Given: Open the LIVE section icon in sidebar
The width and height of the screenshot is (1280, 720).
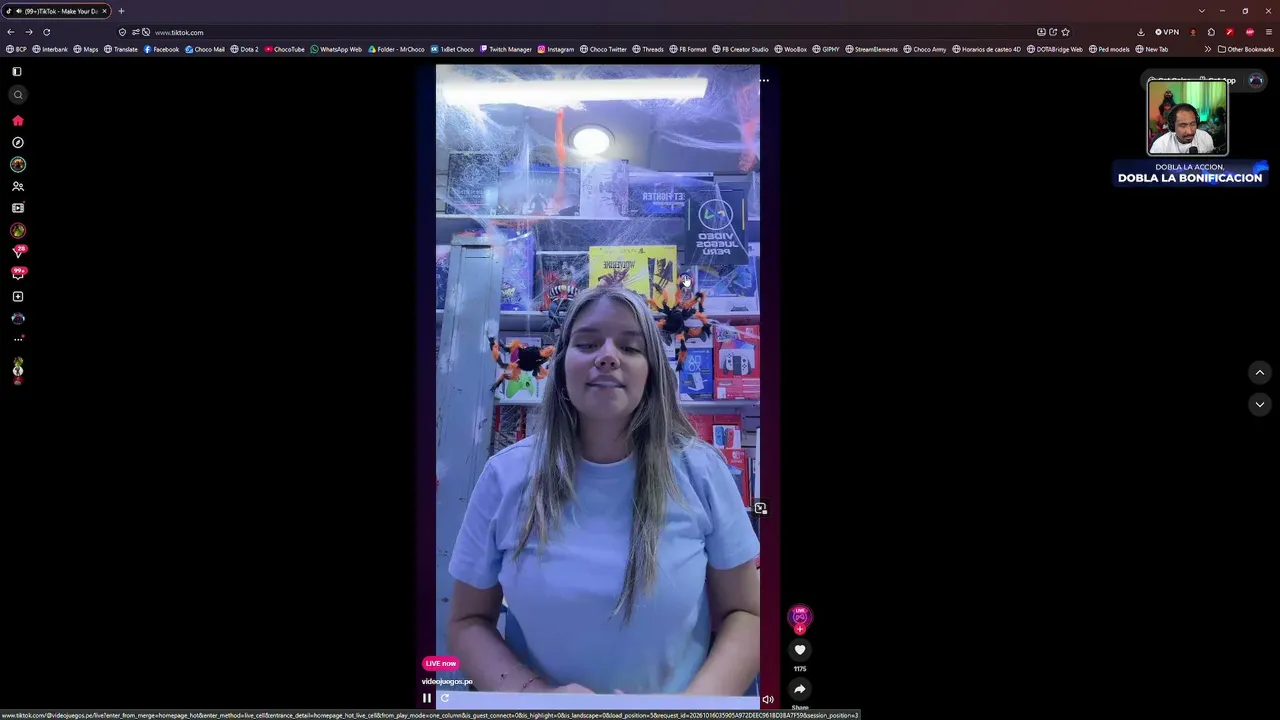Looking at the screenshot, I should point(18,208).
